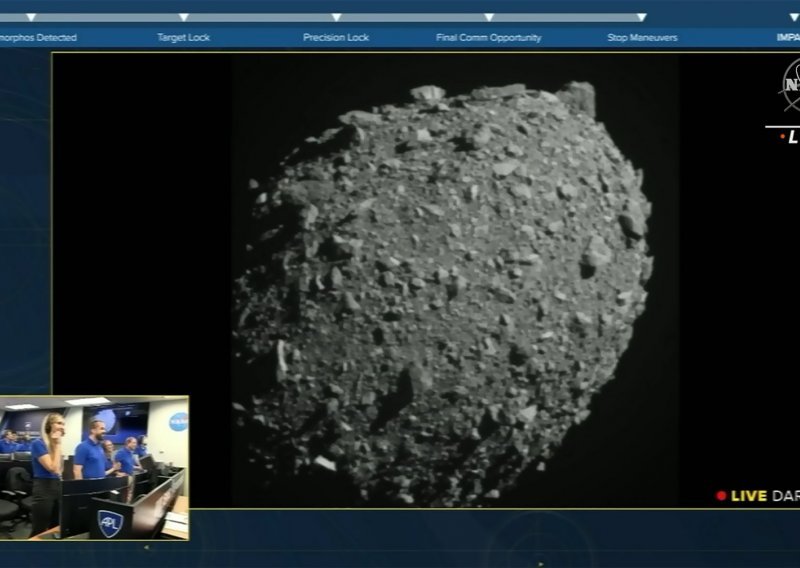Select the 'Final Comm Opportunity' label
The width and height of the screenshot is (800, 568).
coord(489,37)
